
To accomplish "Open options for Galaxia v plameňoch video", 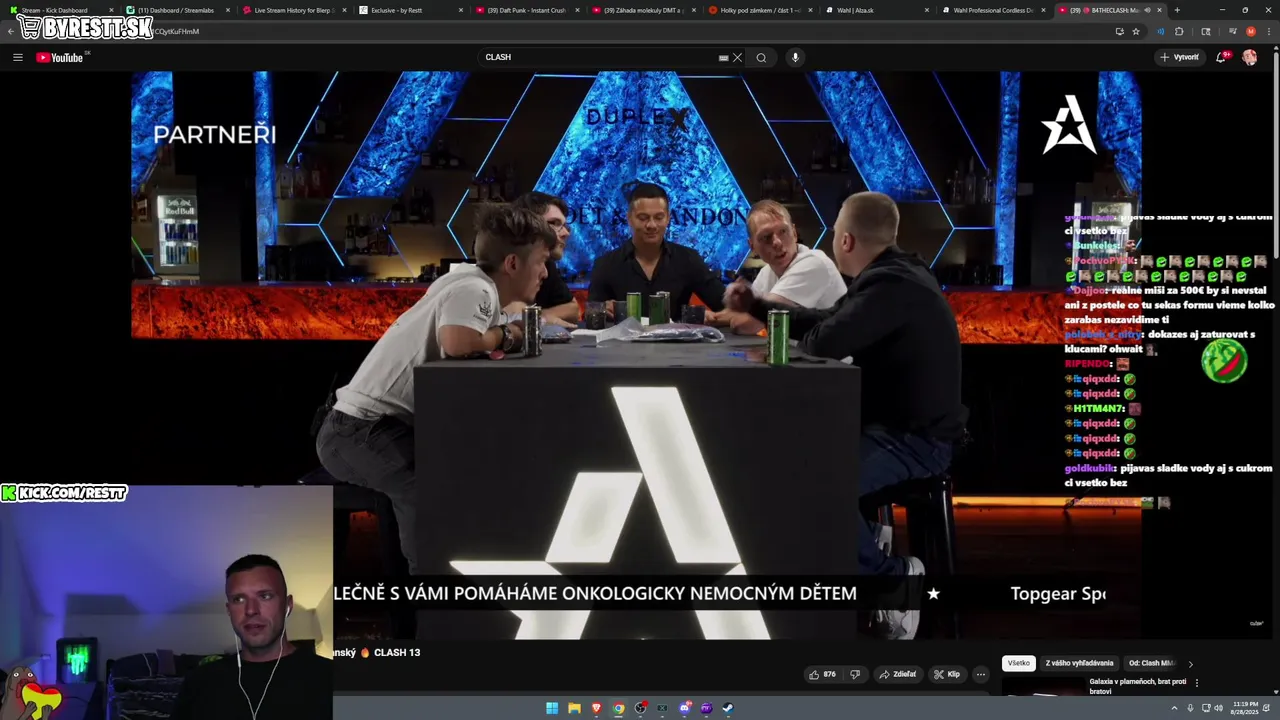I will tap(1196, 683).
